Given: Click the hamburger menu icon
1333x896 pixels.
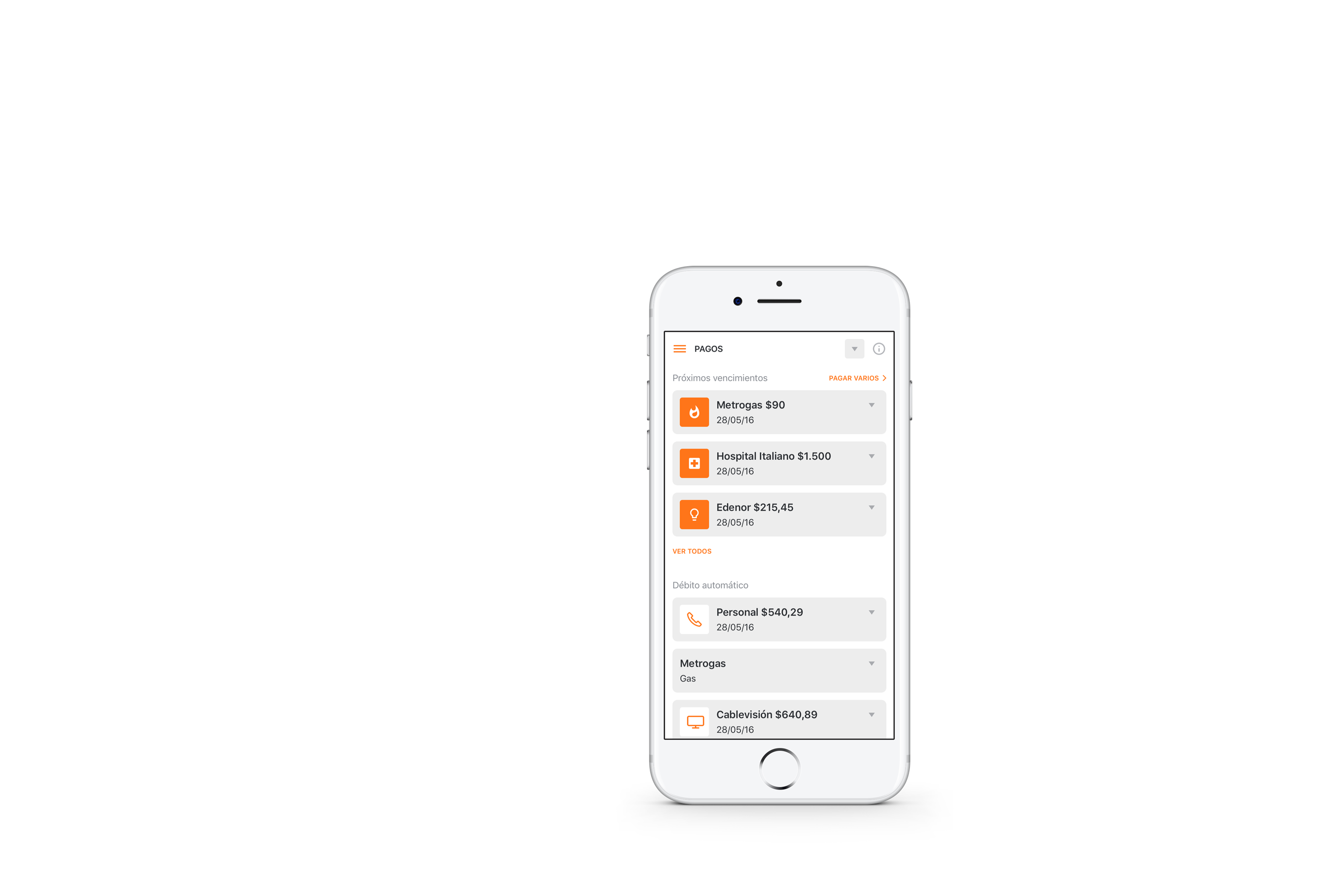Looking at the screenshot, I should [x=681, y=348].
